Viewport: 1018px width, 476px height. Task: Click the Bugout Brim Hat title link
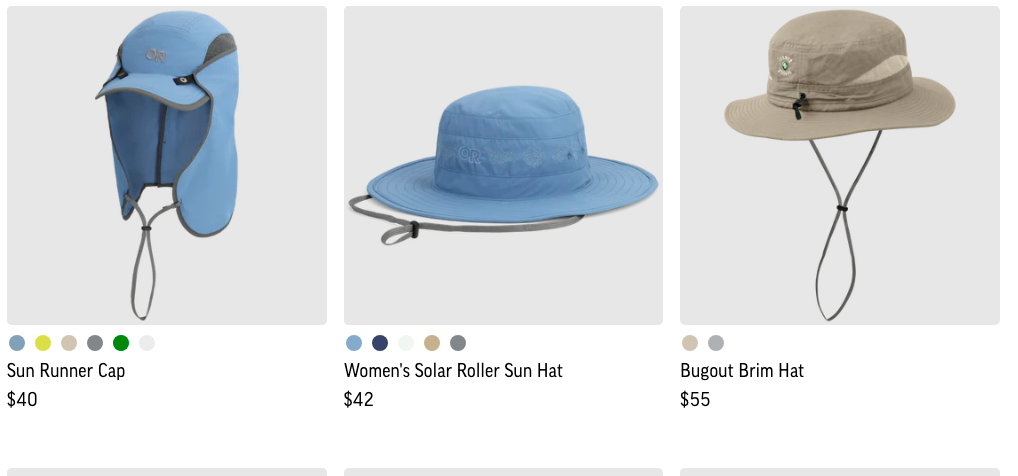pos(742,371)
